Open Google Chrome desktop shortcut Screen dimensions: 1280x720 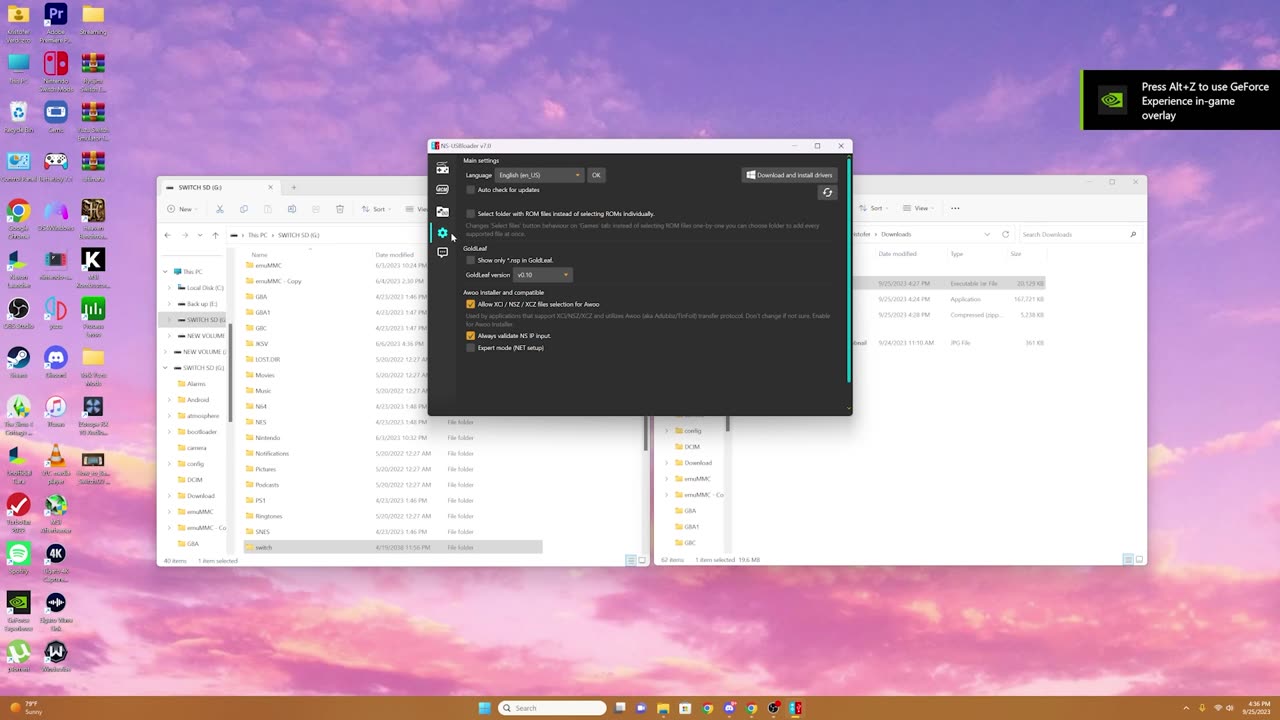tap(18, 216)
